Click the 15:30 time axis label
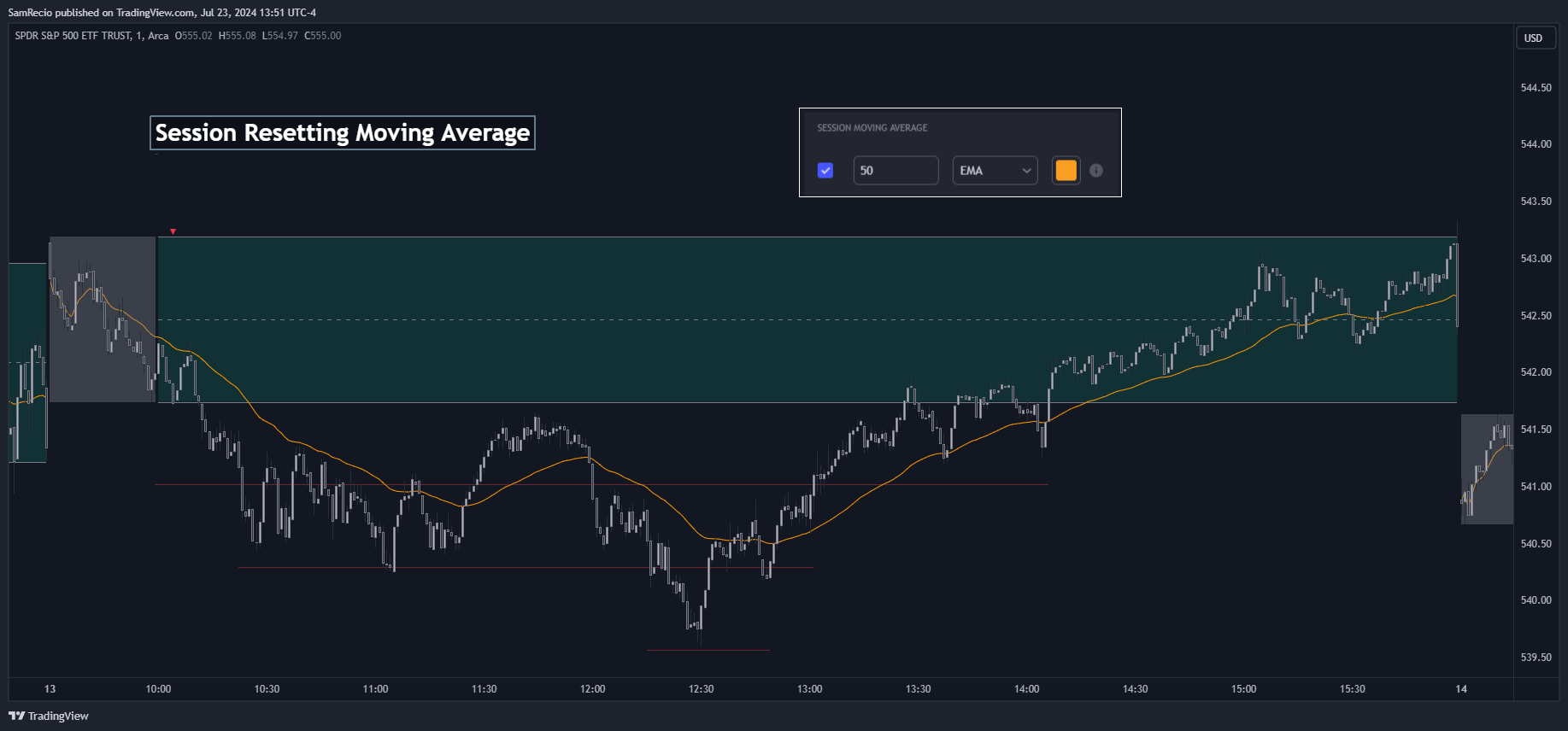This screenshot has height=731, width=1568. 1352,689
